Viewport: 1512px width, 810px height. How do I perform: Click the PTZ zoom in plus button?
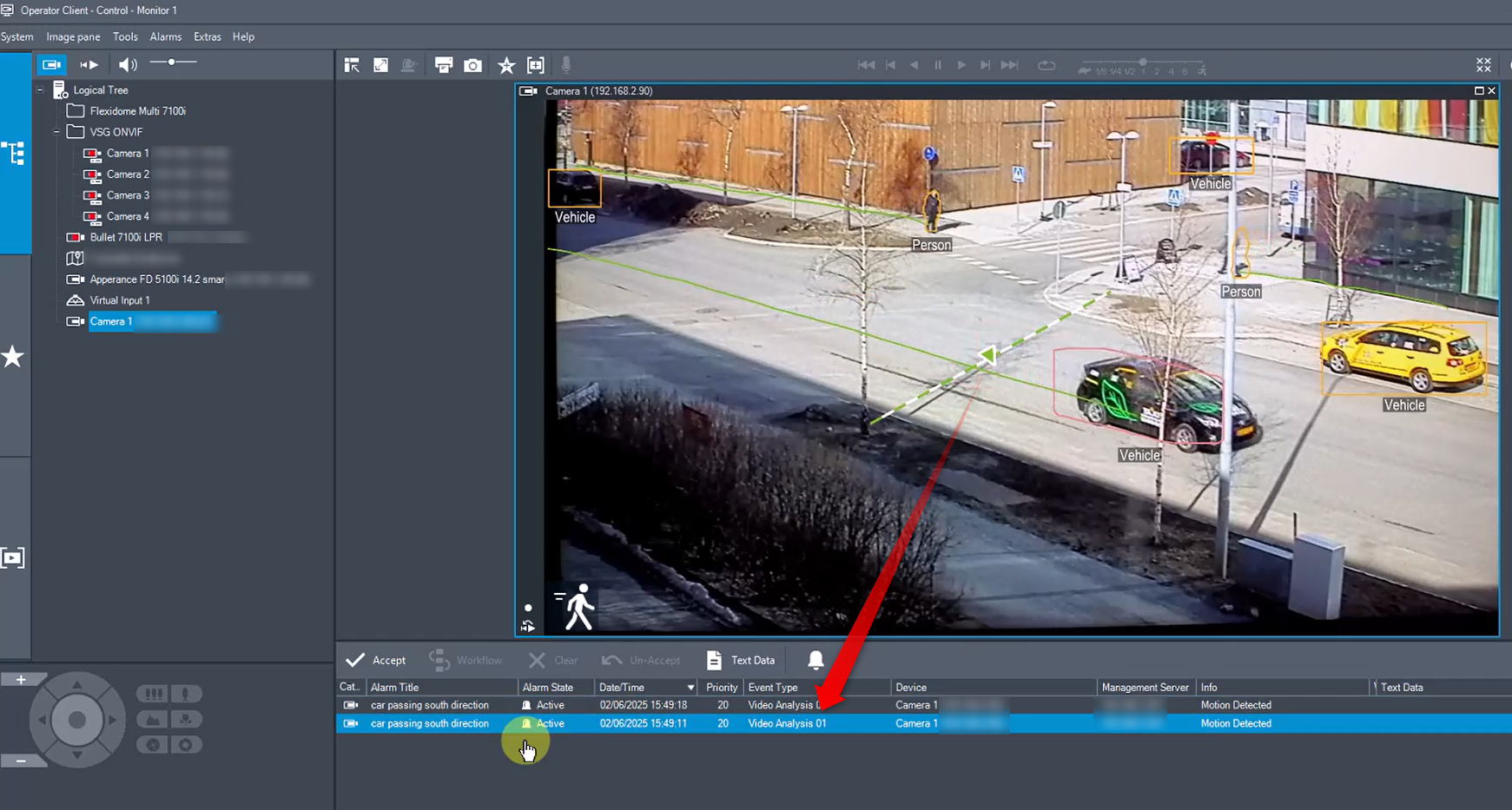(21, 680)
